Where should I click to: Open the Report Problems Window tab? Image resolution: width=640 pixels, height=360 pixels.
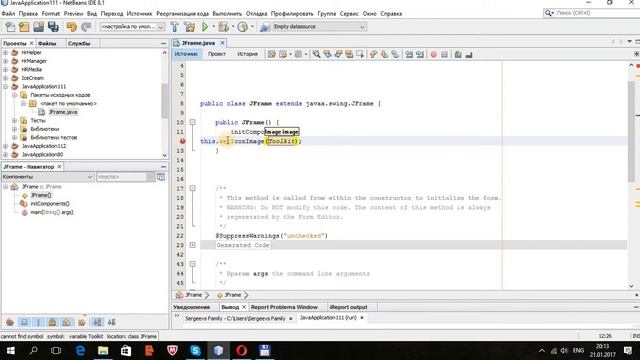click(284, 307)
